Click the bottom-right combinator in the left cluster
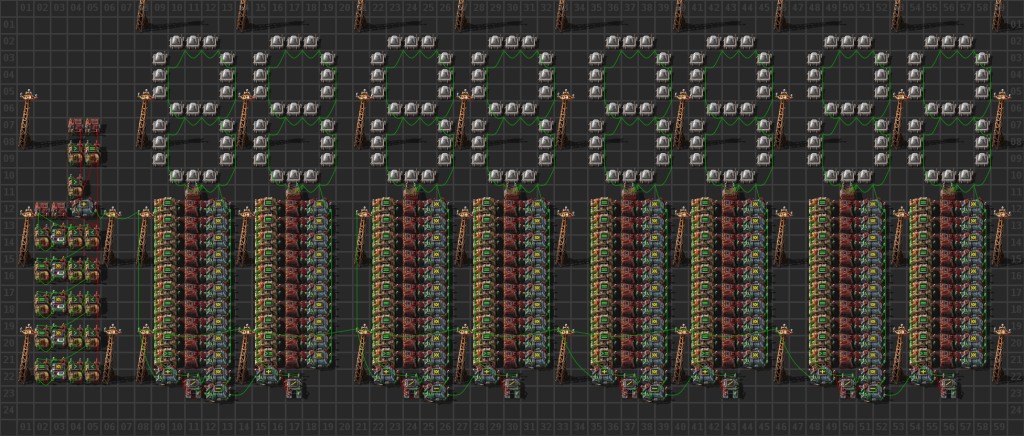The height and width of the screenshot is (436, 1024). (92, 372)
